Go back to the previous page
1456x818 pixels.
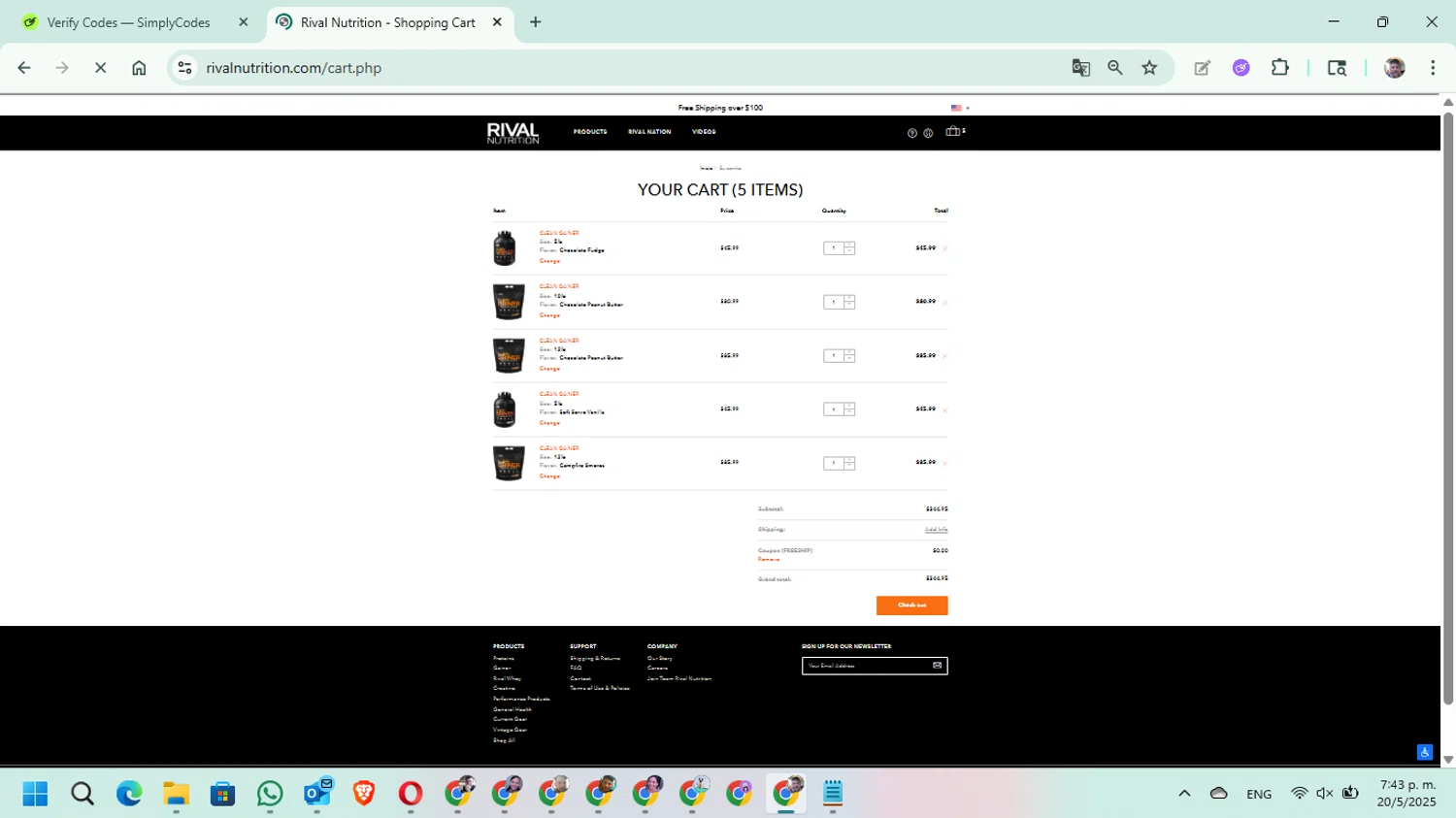pyautogui.click(x=24, y=68)
